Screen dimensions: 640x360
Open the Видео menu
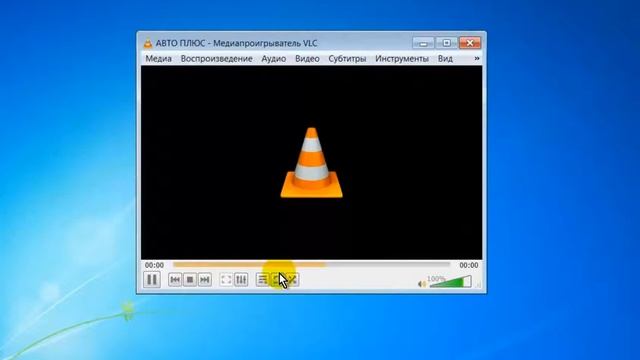(307, 58)
